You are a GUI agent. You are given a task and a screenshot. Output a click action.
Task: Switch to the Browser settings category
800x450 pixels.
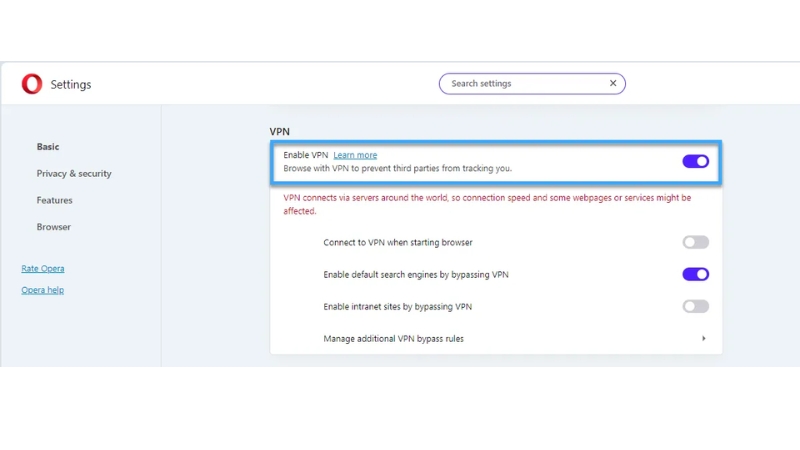[x=54, y=227]
